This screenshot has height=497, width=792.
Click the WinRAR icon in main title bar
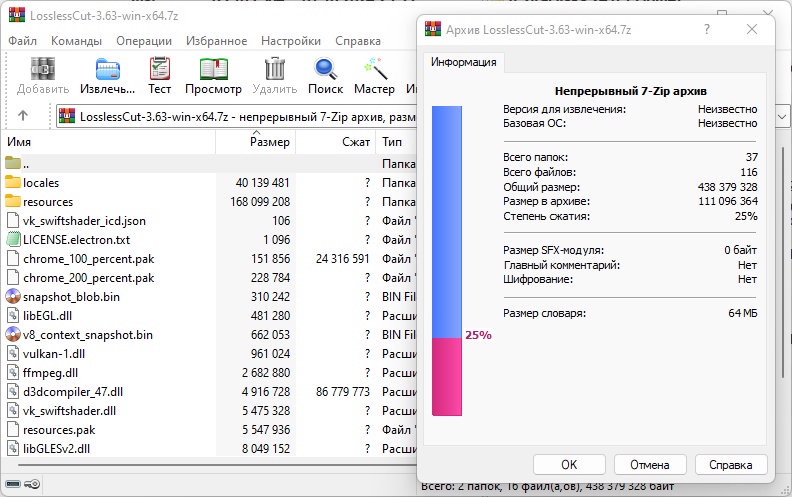(x=17, y=15)
